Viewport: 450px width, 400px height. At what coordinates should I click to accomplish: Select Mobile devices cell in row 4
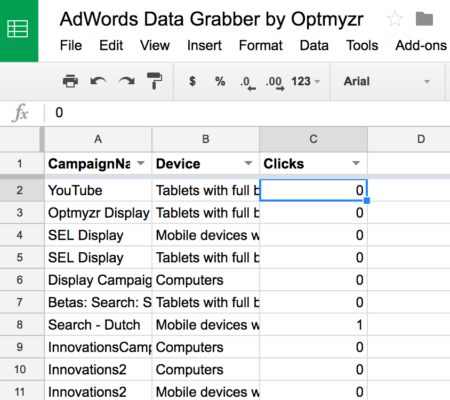[x=206, y=235]
